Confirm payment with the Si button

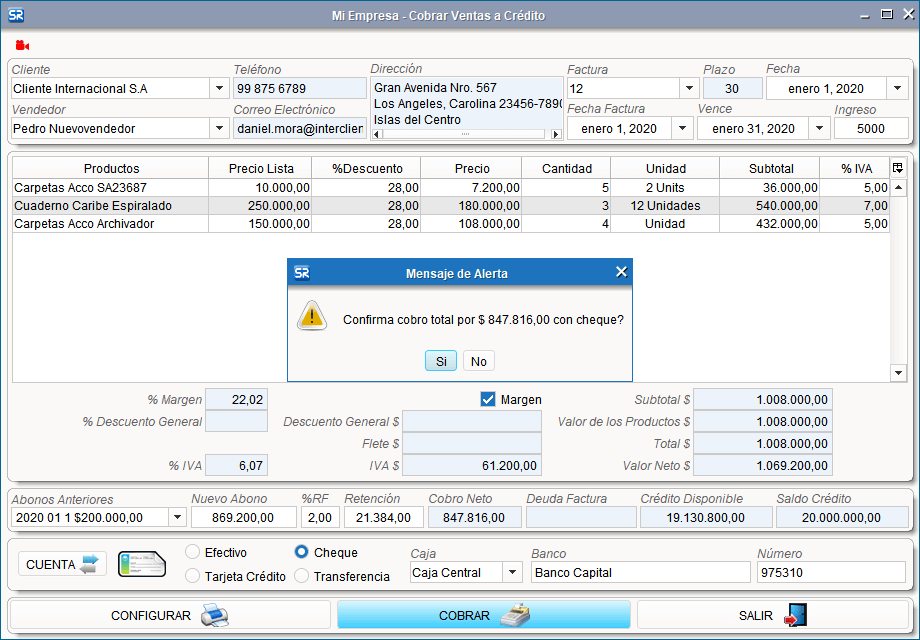(x=441, y=361)
